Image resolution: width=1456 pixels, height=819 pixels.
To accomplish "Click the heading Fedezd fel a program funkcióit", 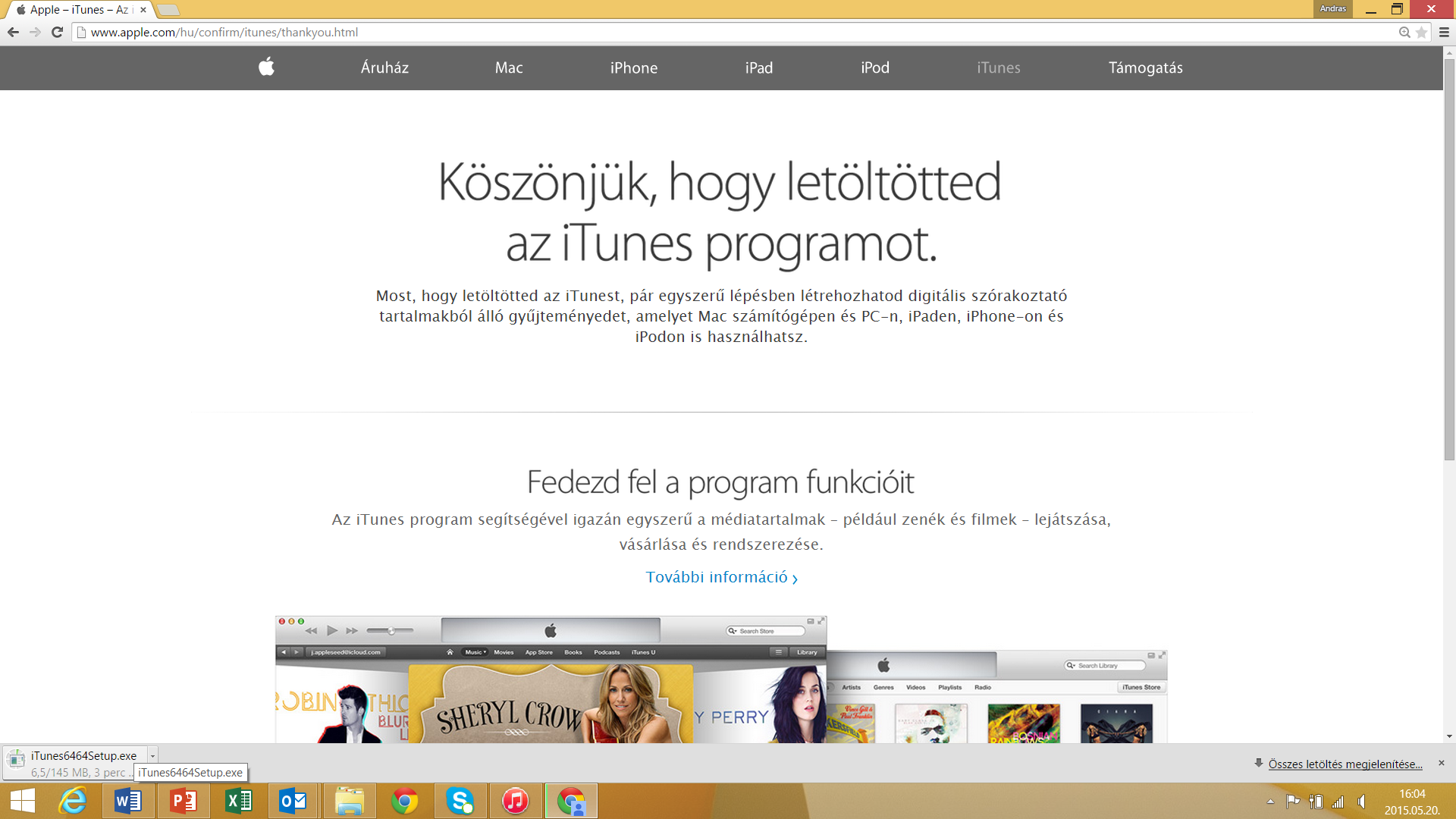I will 720,482.
